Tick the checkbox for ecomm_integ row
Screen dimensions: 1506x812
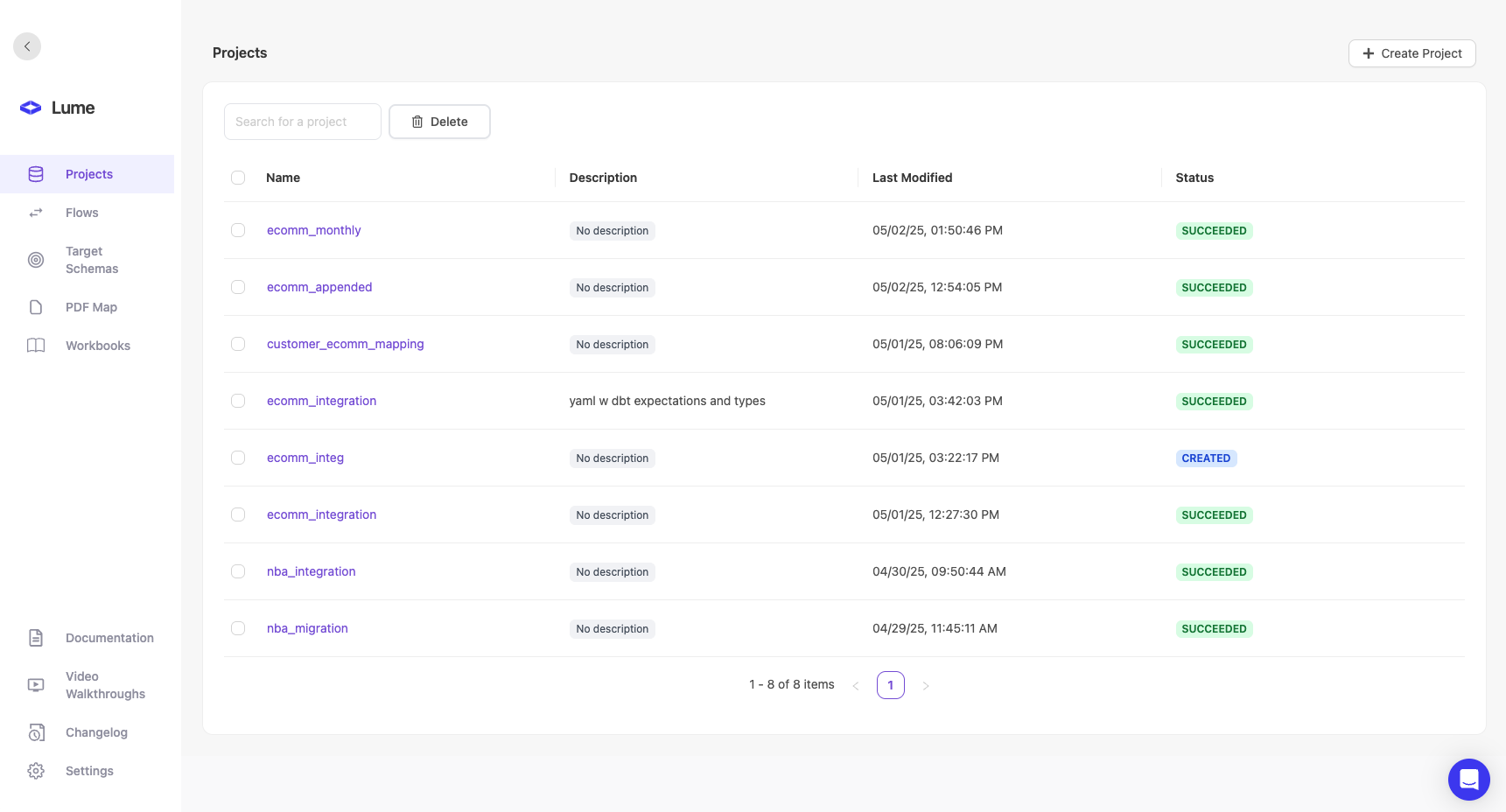click(238, 458)
